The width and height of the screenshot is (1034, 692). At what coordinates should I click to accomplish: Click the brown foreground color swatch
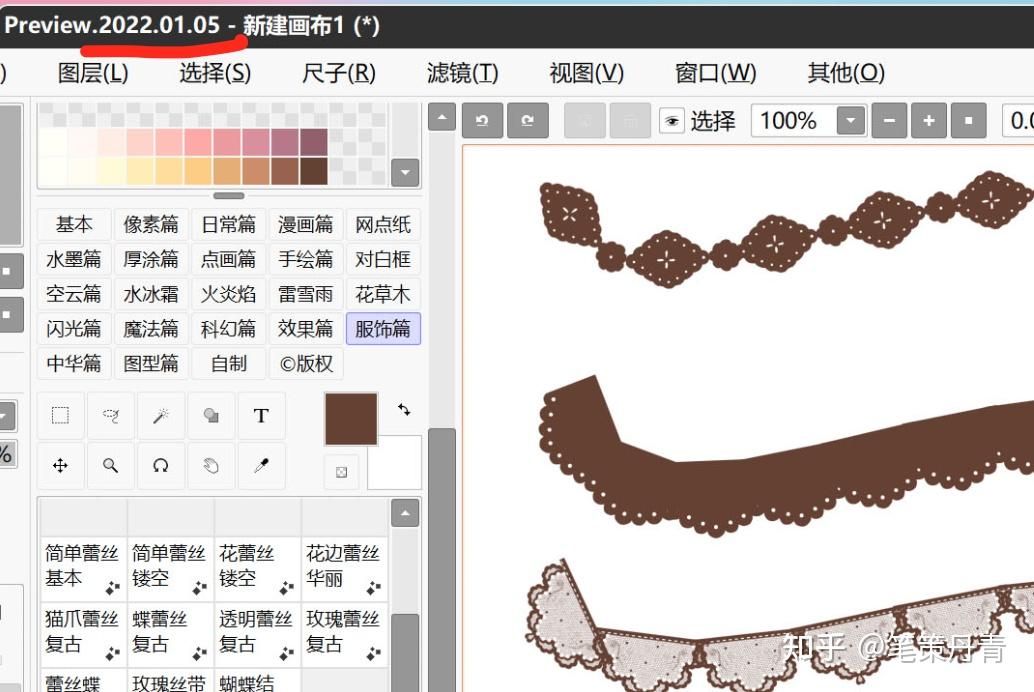click(351, 419)
